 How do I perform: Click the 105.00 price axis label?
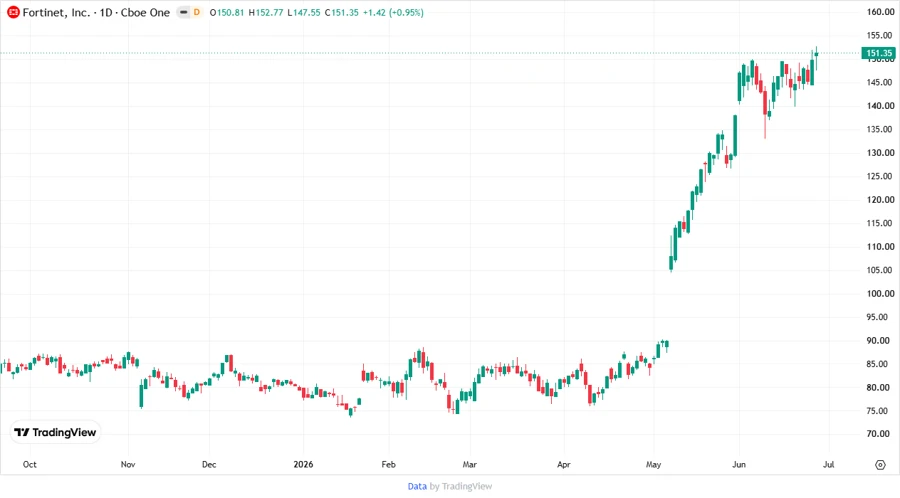click(x=880, y=270)
